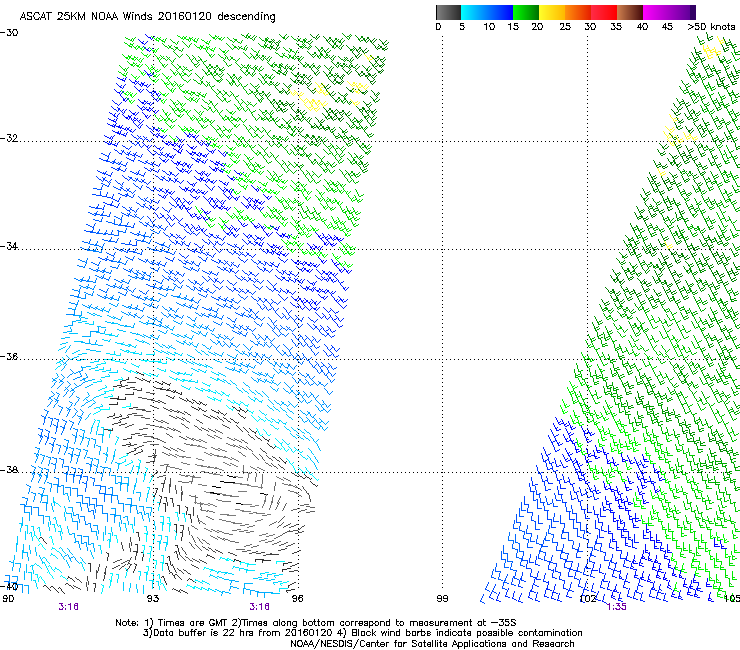Select the green 15-20 knots color segment

tap(526, 12)
